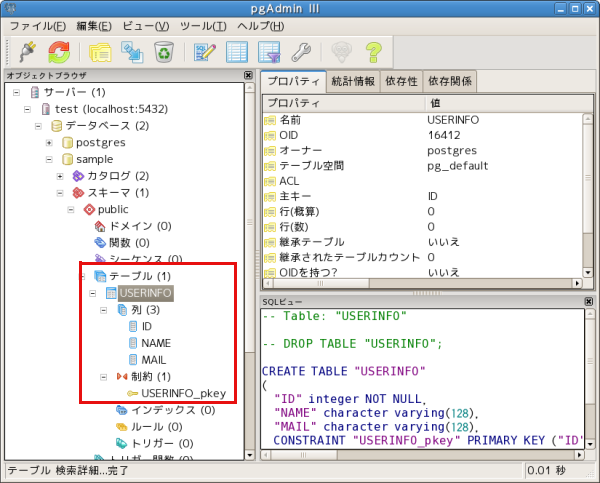Select the OID property row
Viewport: 600px width, 483px height.
[422, 135]
